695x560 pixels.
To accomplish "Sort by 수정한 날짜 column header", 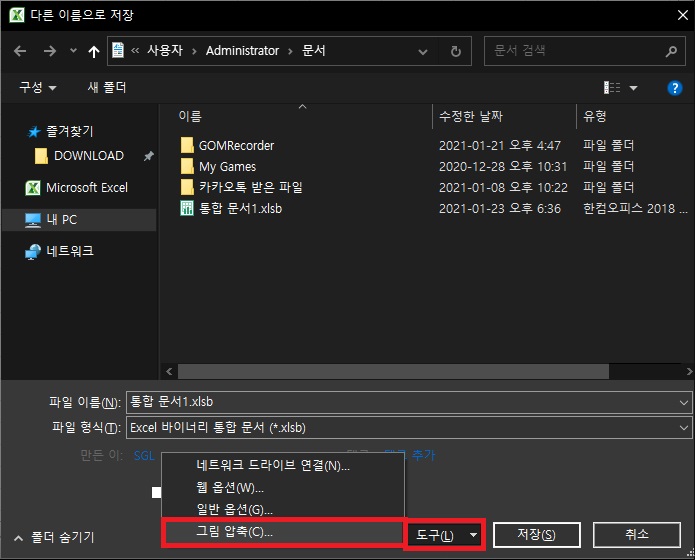I will coord(471,117).
